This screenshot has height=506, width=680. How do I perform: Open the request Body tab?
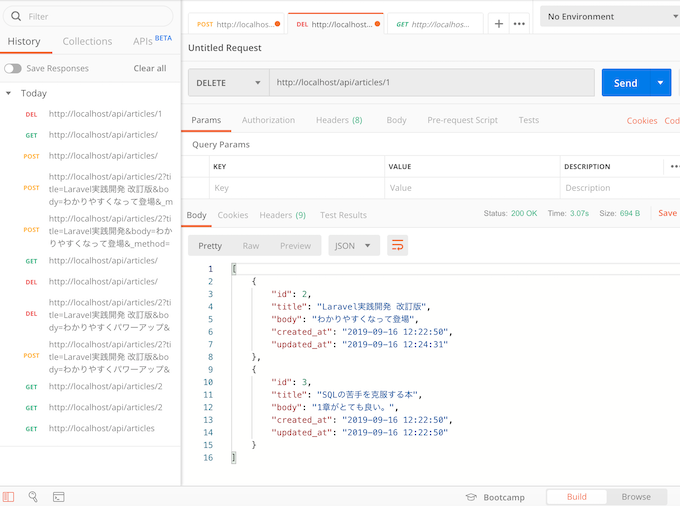[x=396, y=120]
